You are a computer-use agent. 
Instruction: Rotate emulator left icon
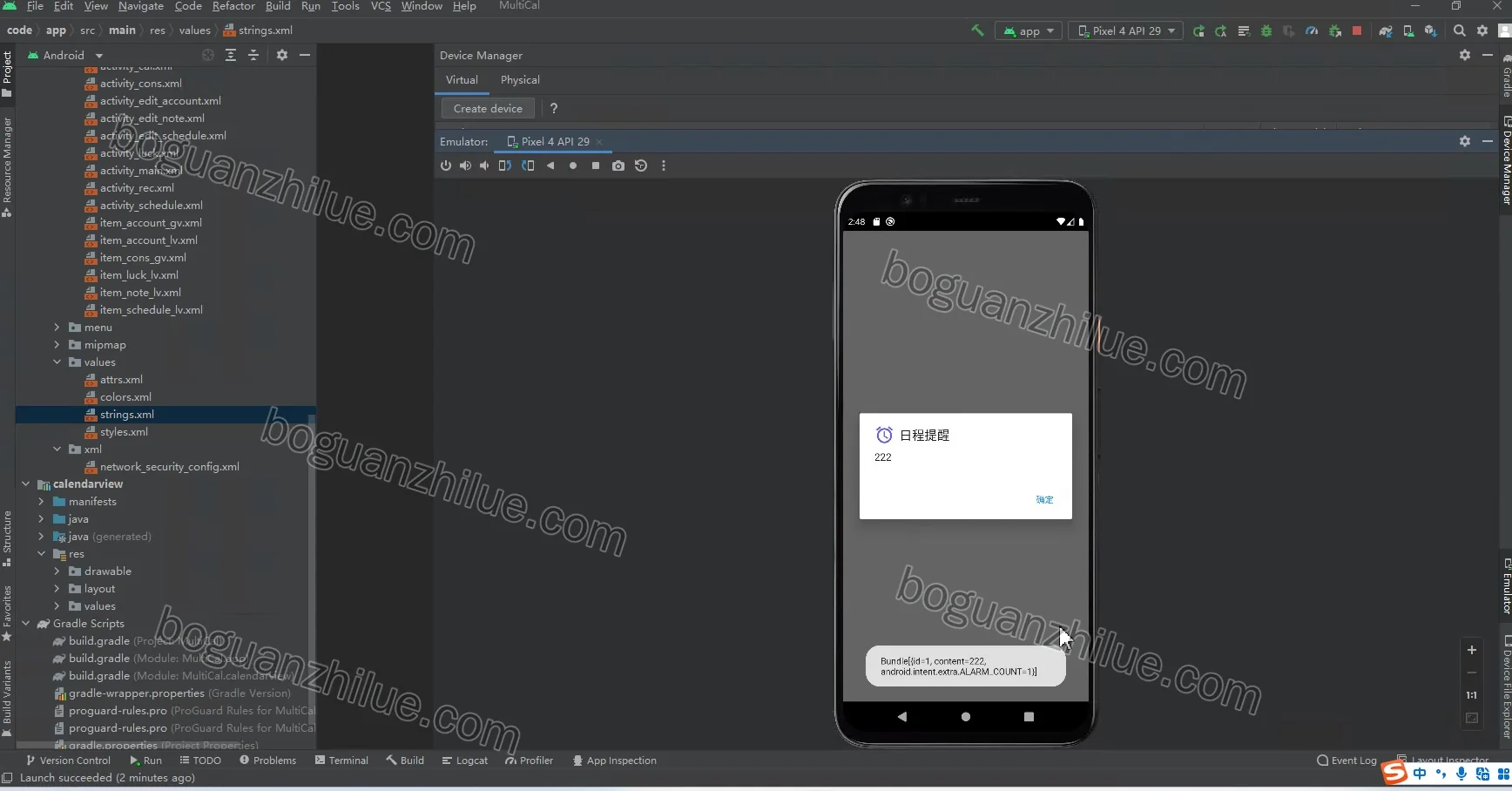point(504,166)
